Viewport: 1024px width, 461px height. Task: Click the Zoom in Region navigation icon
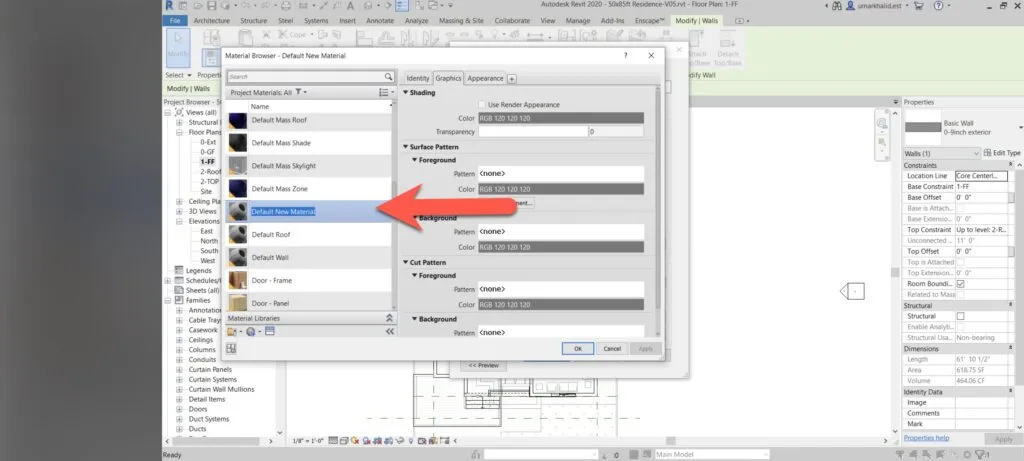point(882,142)
